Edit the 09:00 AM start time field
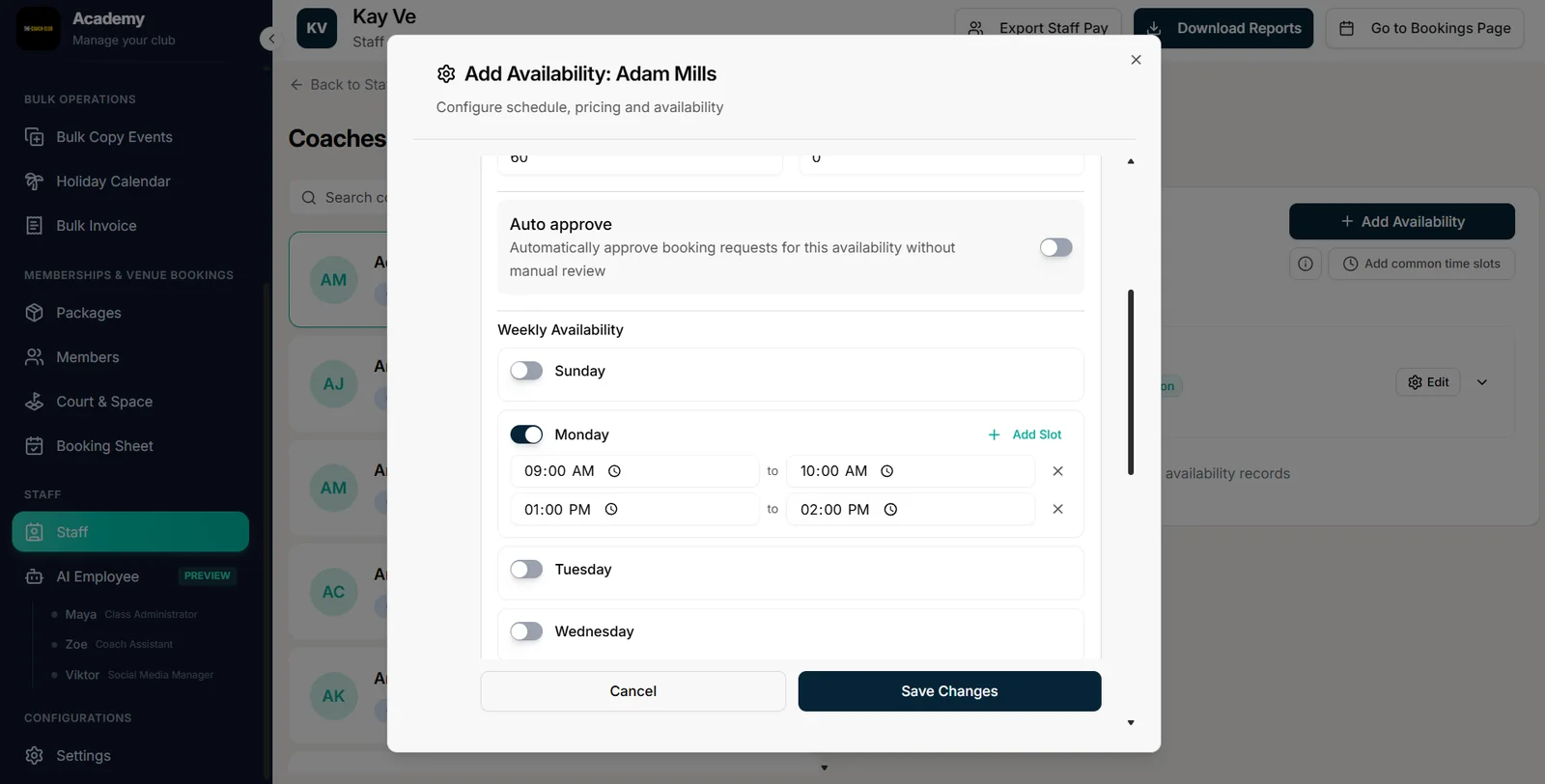 (634, 471)
